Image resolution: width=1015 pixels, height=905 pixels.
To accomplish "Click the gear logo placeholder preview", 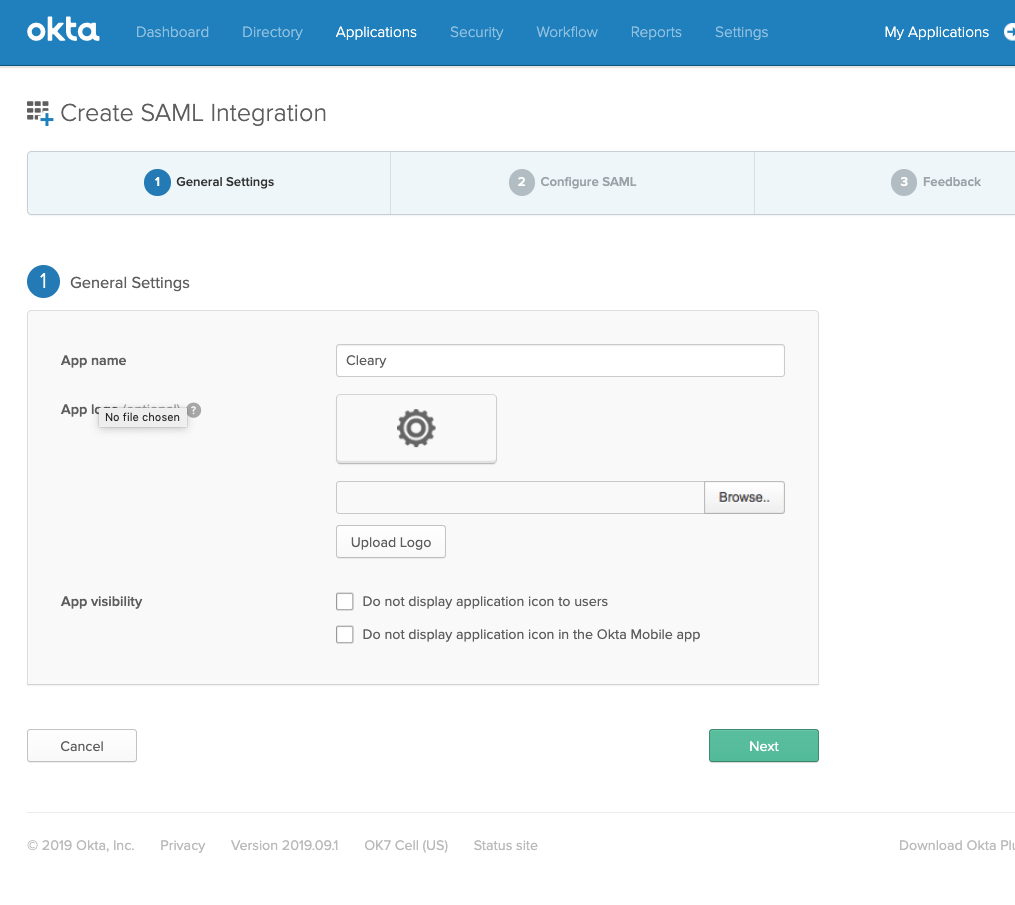I will click(x=416, y=429).
